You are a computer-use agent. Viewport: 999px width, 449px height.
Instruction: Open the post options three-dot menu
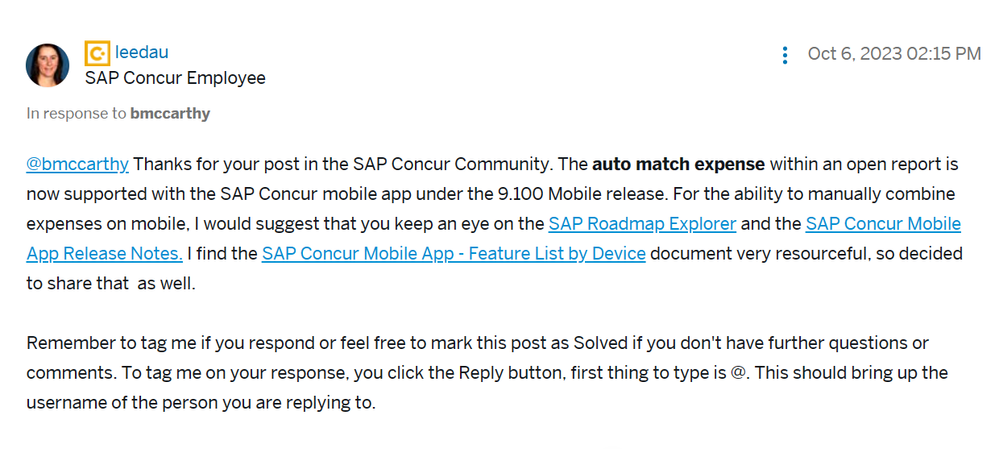point(784,55)
